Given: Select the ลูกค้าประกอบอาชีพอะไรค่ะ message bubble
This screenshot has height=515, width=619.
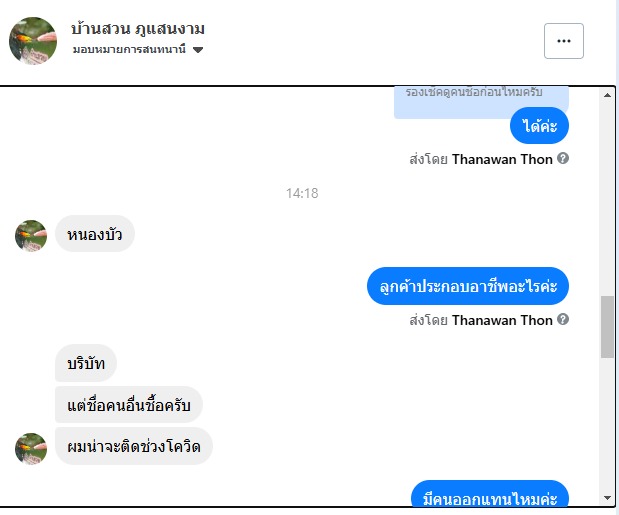Looking at the screenshot, I should (468, 286).
